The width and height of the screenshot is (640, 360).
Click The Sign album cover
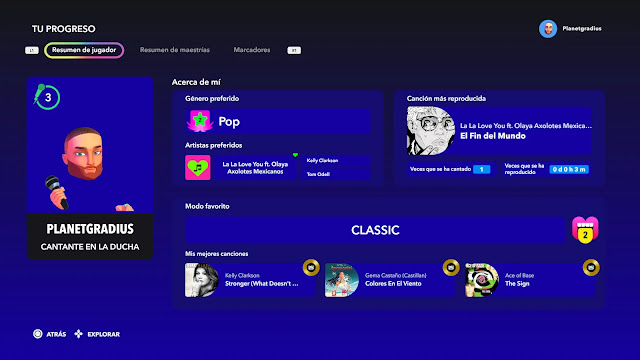click(482, 280)
